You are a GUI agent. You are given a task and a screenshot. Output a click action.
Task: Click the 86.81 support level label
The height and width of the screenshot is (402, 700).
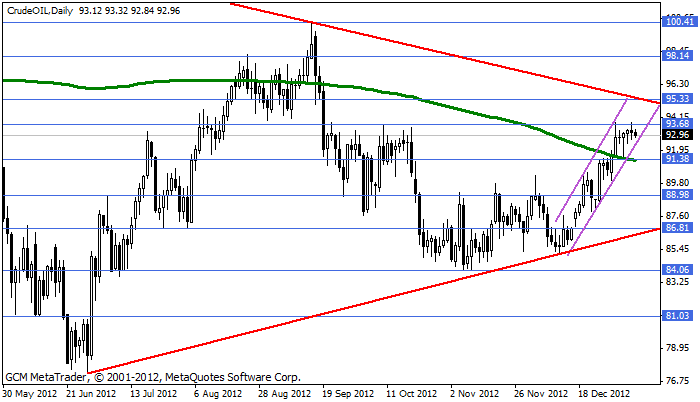(678, 228)
